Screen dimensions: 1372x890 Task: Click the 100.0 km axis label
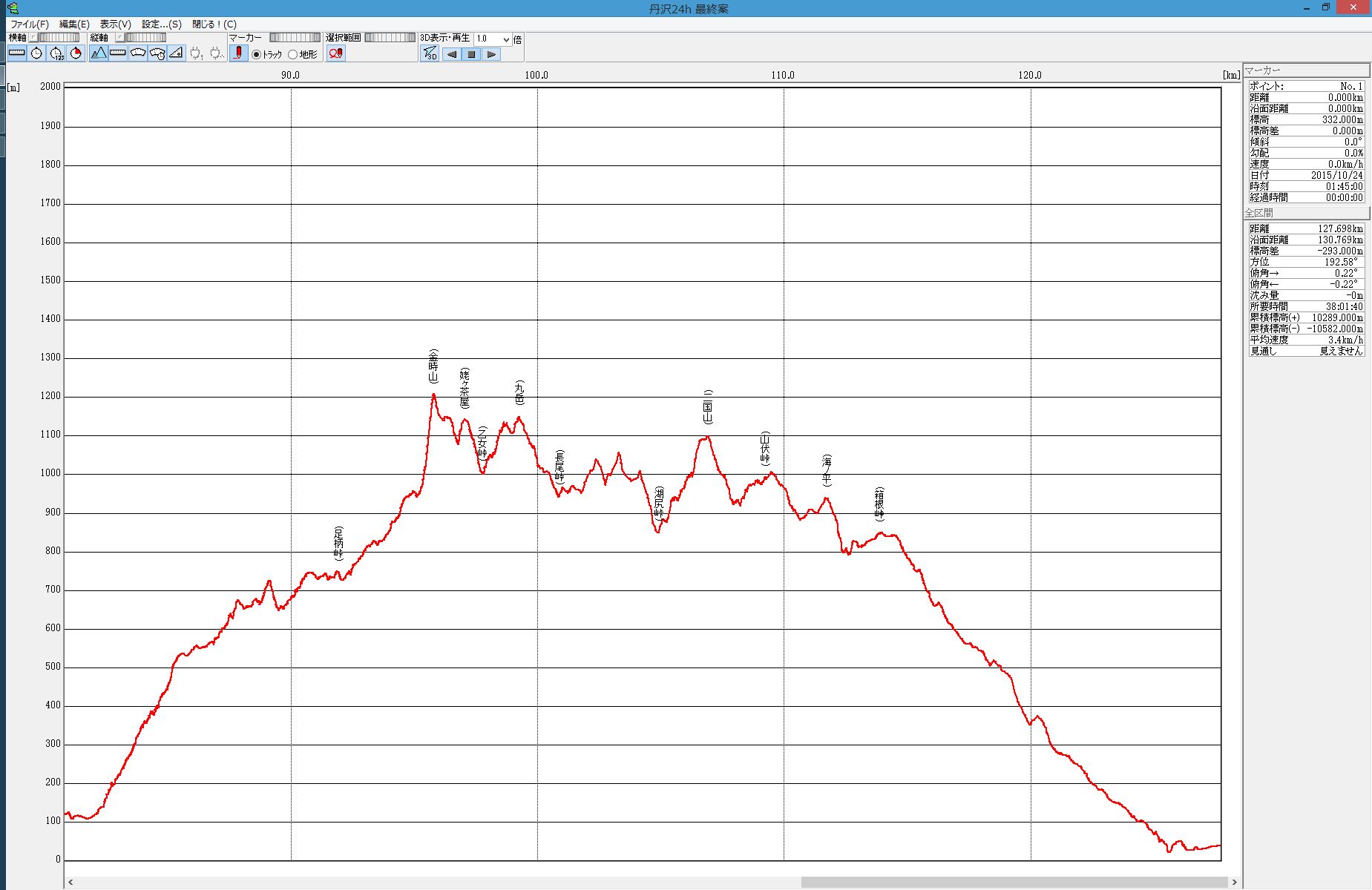536,75
